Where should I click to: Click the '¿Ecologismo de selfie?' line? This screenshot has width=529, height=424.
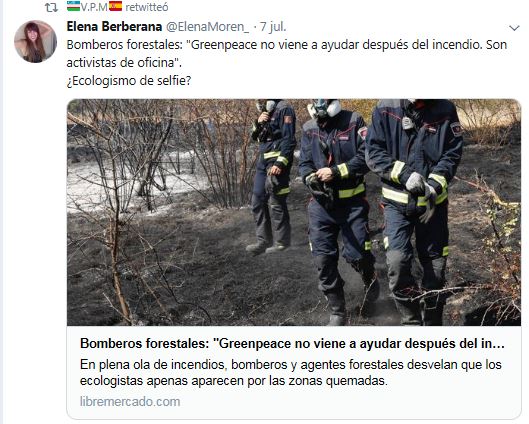tap(129, 81)
